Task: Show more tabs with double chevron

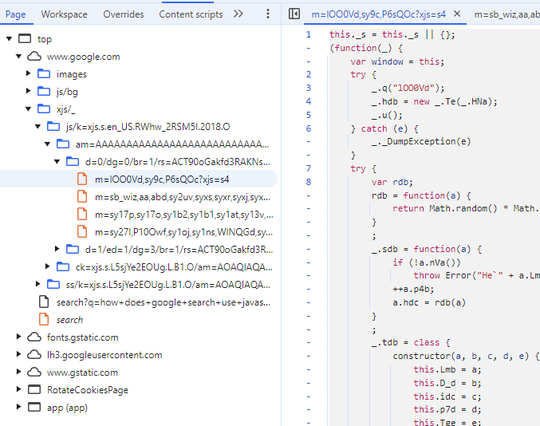Action: (x=238, y=14)
